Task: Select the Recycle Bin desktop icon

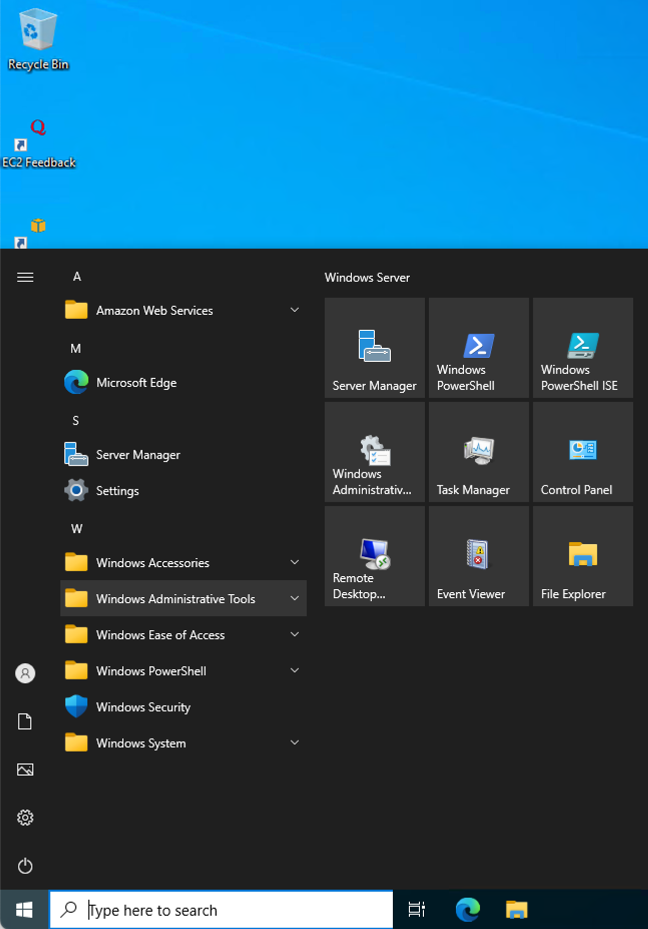Action: pos(38,40)
